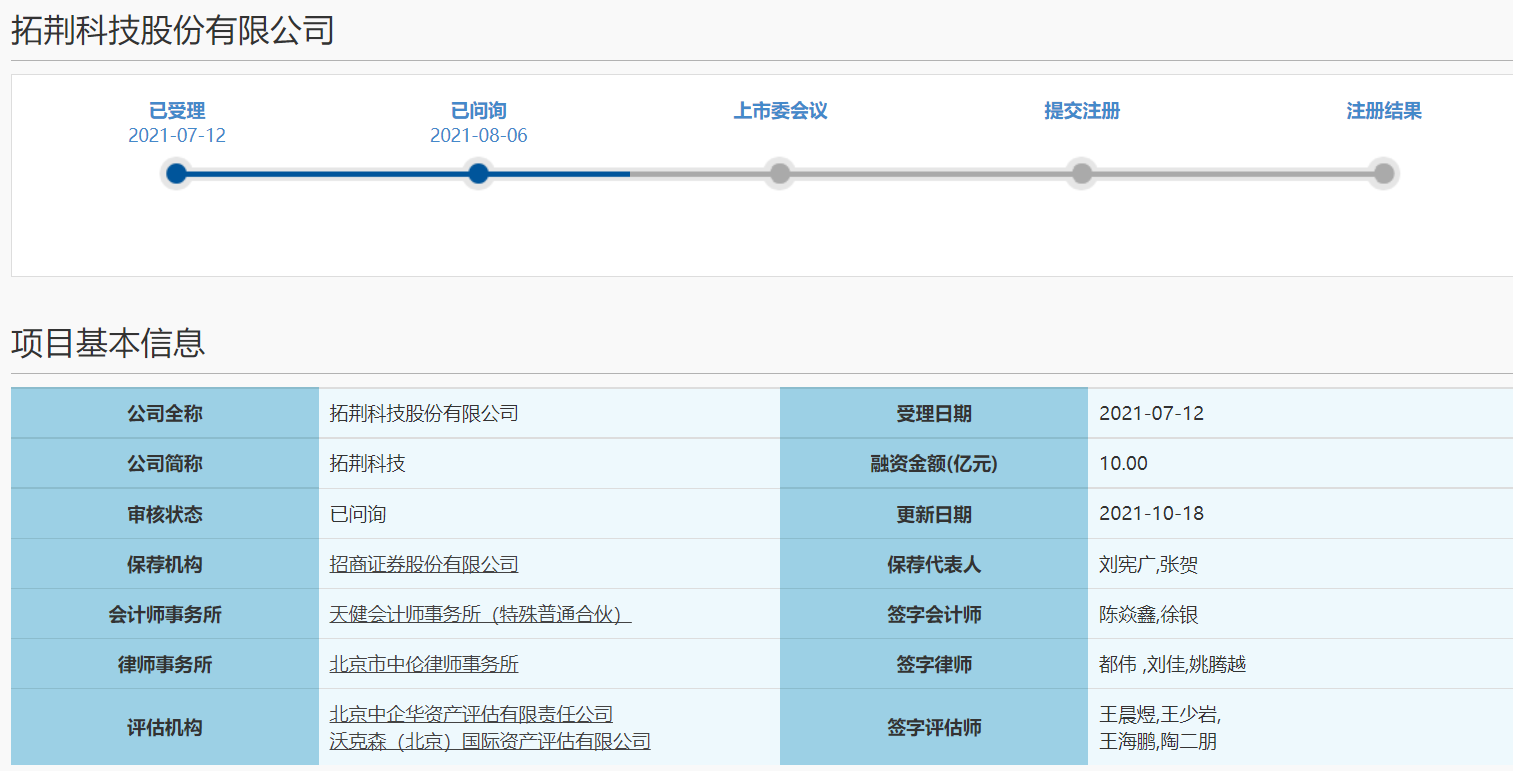The height and width of the screenshot is (771, 1513).
Task: Open 北京中企华资产评估有限责任公司 link
Action: [471, 714]
